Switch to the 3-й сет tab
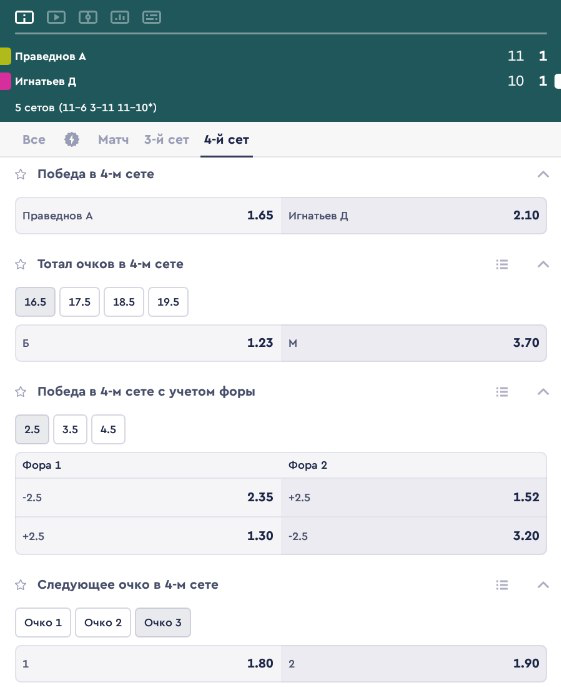Viewport: 561px width, 687px height. click(x=167, y=140)
